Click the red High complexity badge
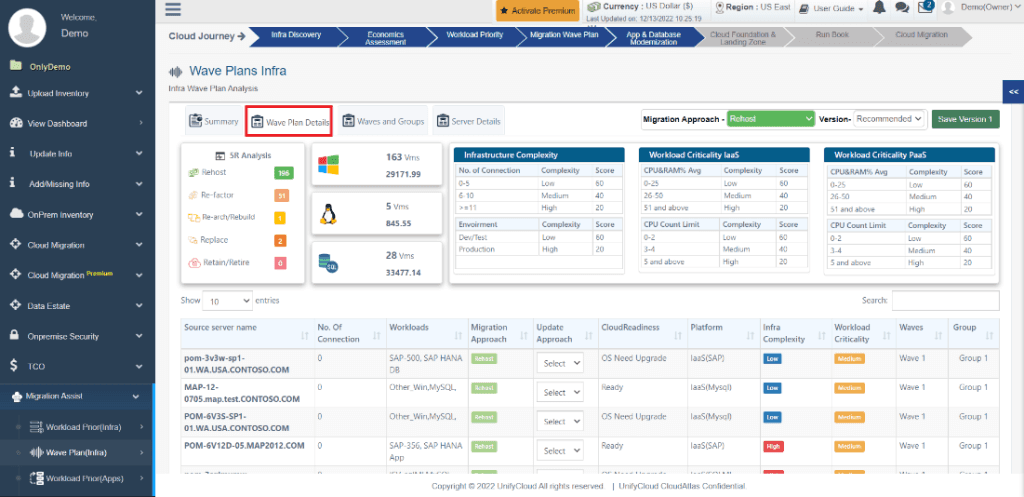The image size is (1024, 497). click(773, 446)
